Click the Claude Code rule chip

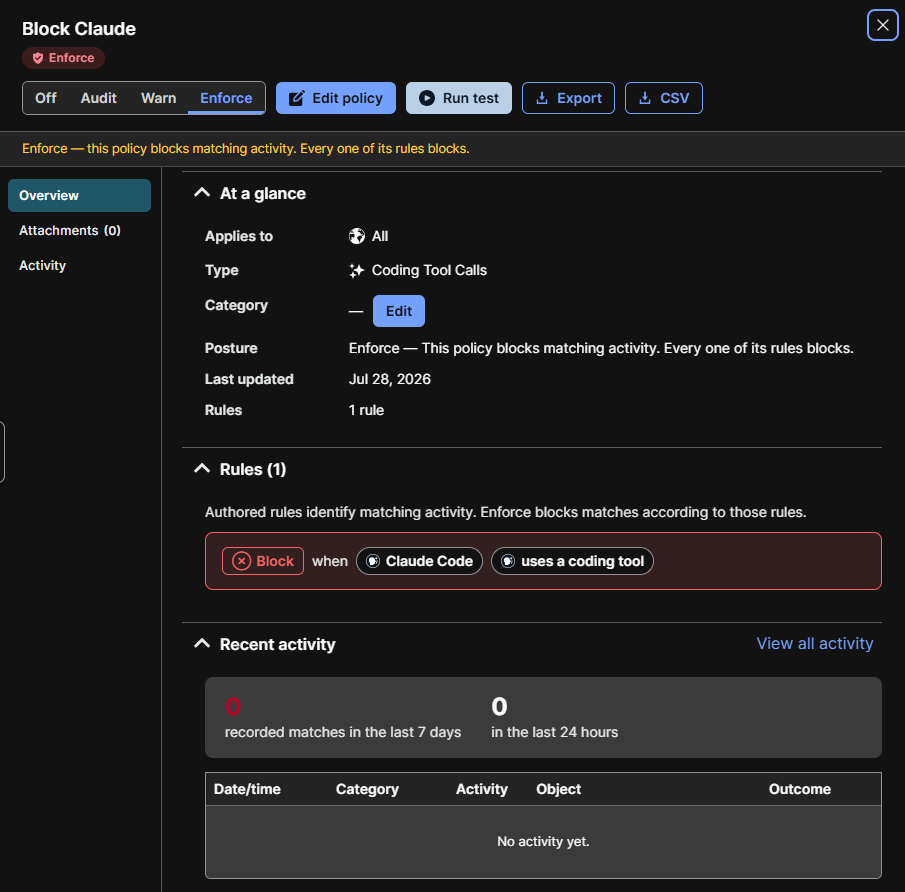(420, 561)
